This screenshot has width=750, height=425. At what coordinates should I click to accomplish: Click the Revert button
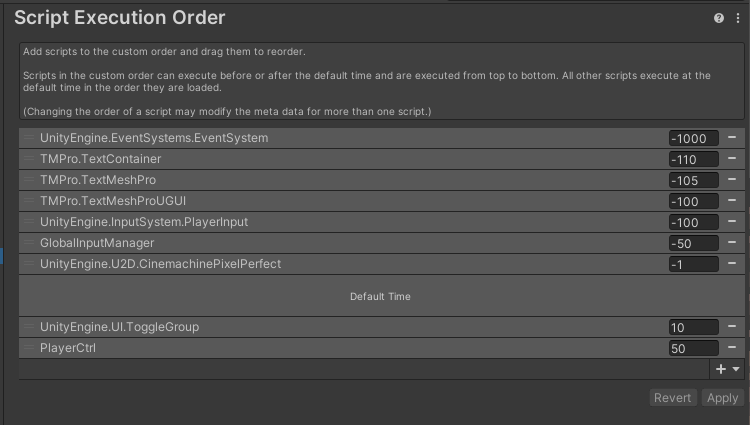tap(672, 398)
